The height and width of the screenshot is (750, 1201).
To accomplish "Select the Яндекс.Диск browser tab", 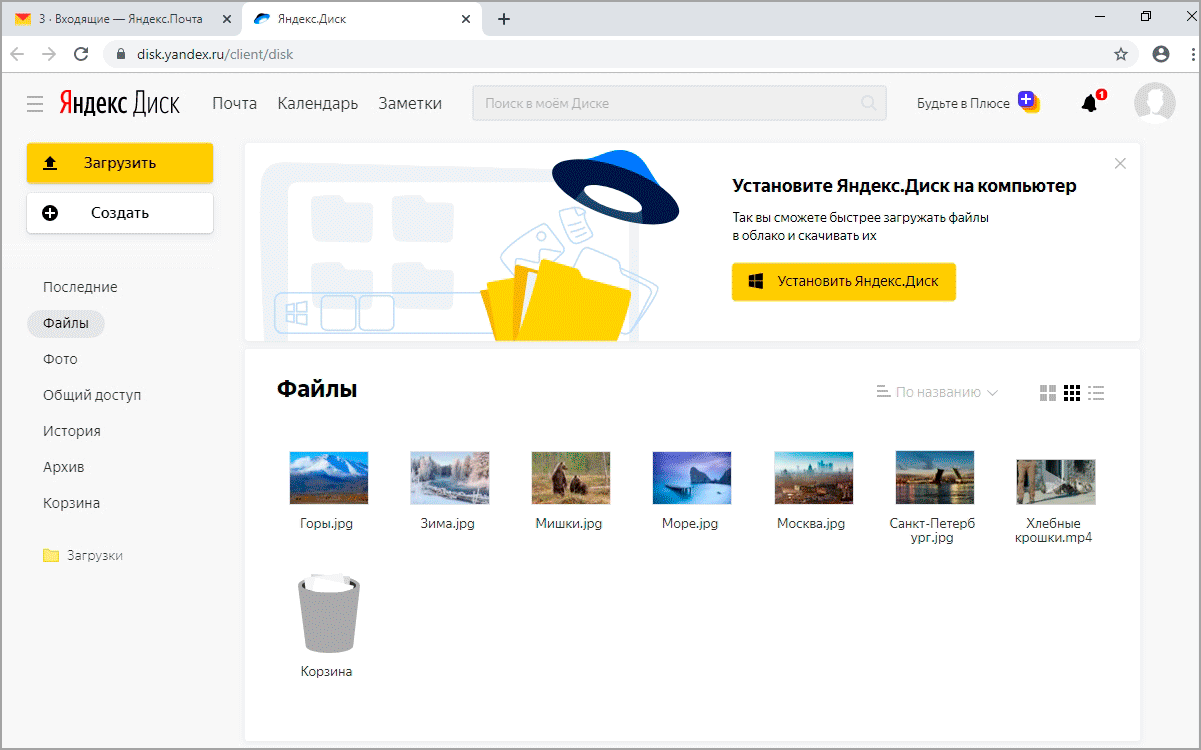I will tap(362, 19).
